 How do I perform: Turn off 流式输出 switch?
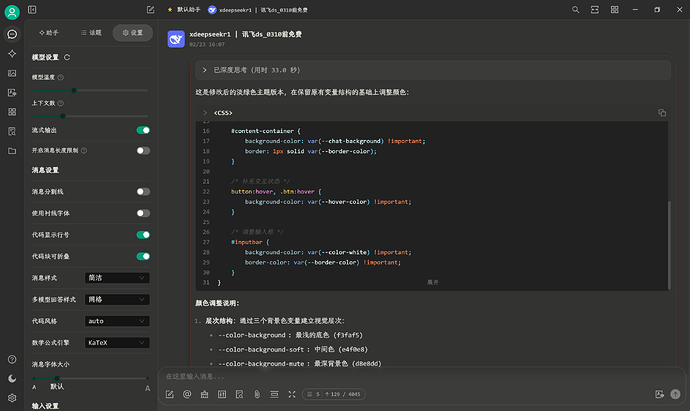point(143,130)
